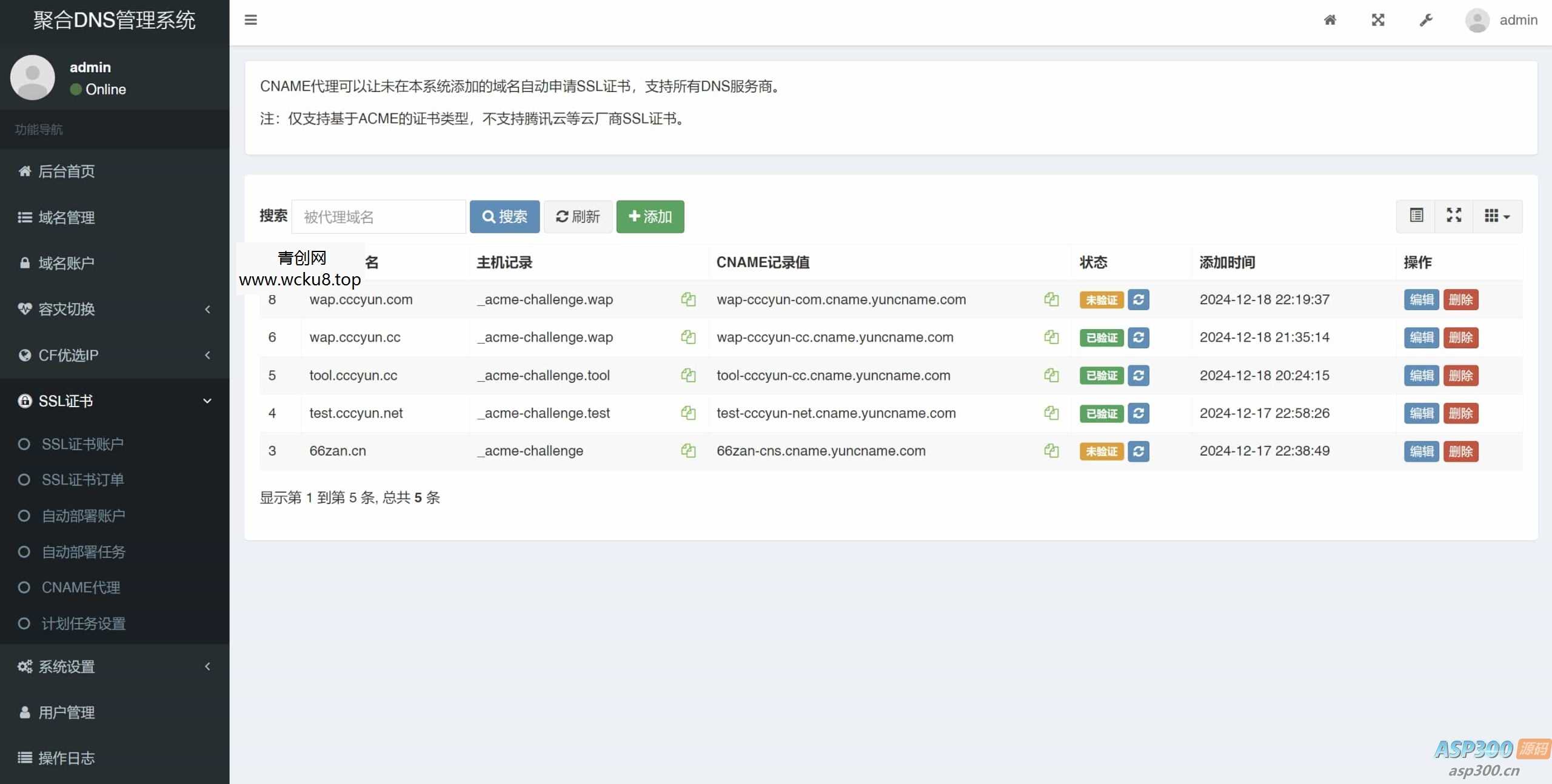The image size is (1552, 784).
Task: Copy the CNAME record for wap.cccyun.com
Action: [1051, 299]
